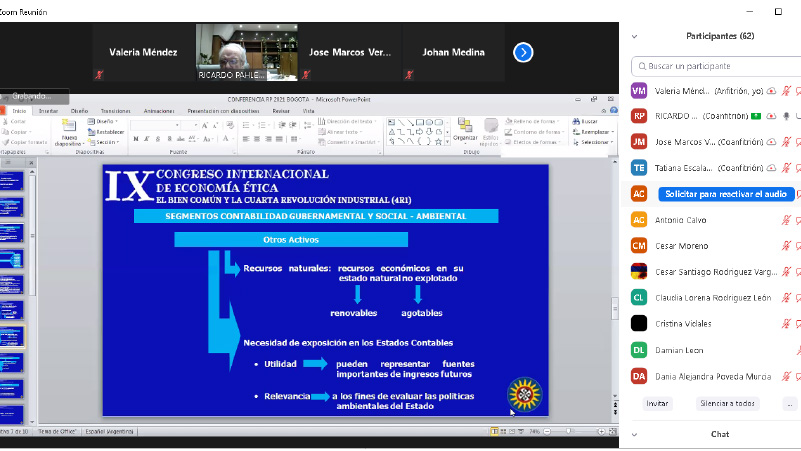Click the next video participants arrow

(523, 52)
